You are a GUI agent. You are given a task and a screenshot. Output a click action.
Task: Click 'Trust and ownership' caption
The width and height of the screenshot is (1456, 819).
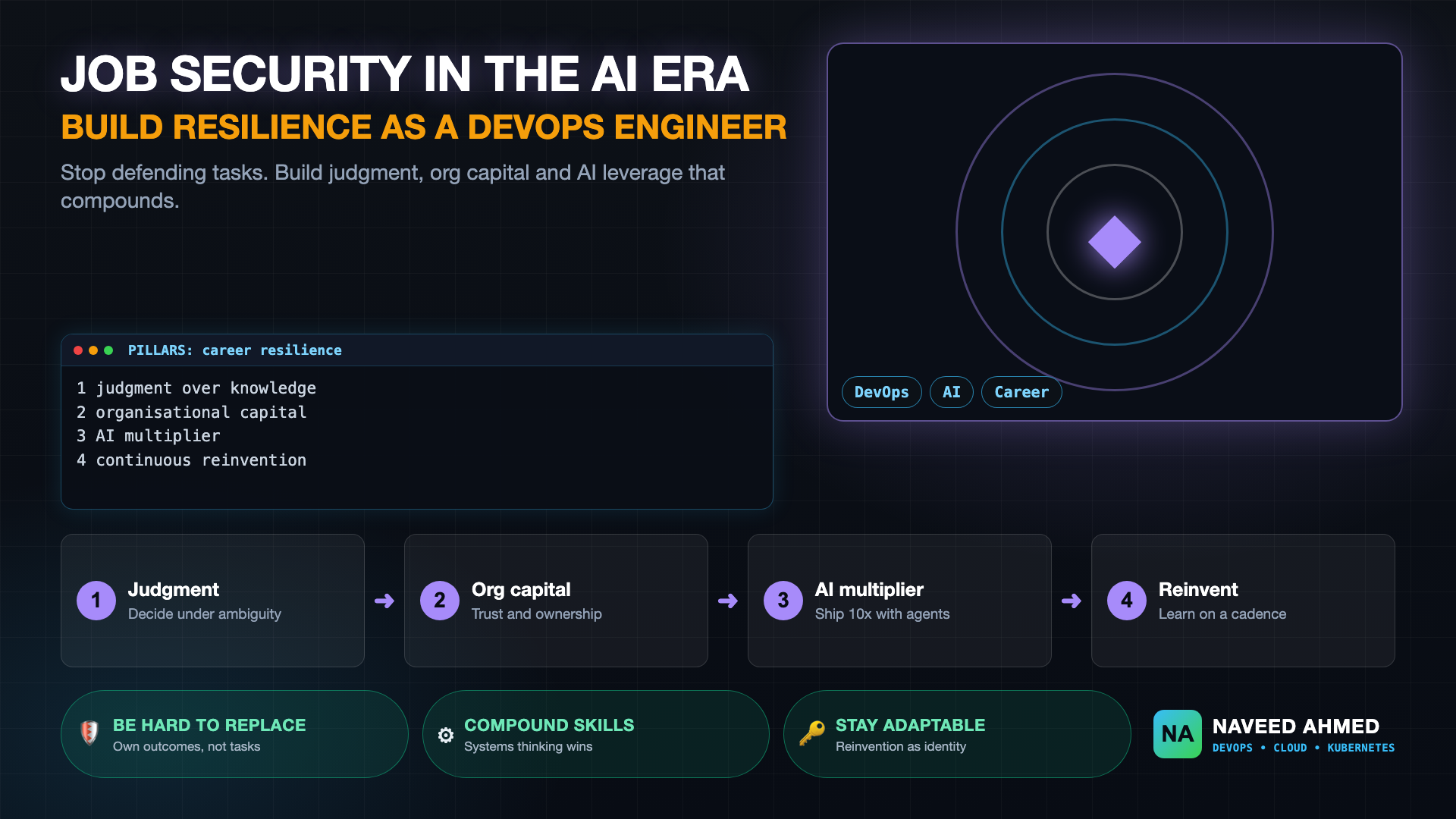537,614
